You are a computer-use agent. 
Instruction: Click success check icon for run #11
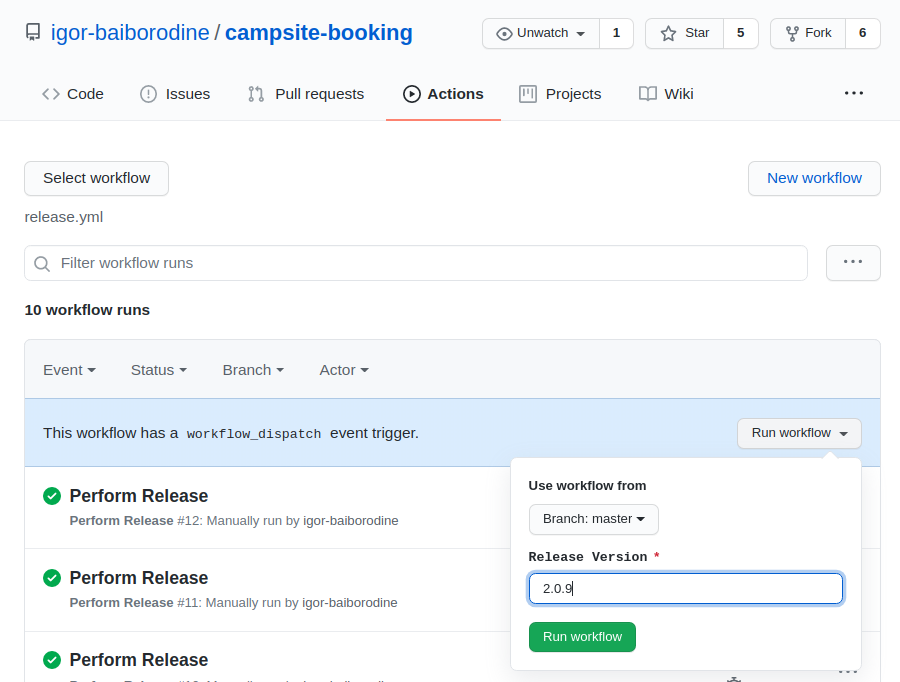click(x=52, y=578)
